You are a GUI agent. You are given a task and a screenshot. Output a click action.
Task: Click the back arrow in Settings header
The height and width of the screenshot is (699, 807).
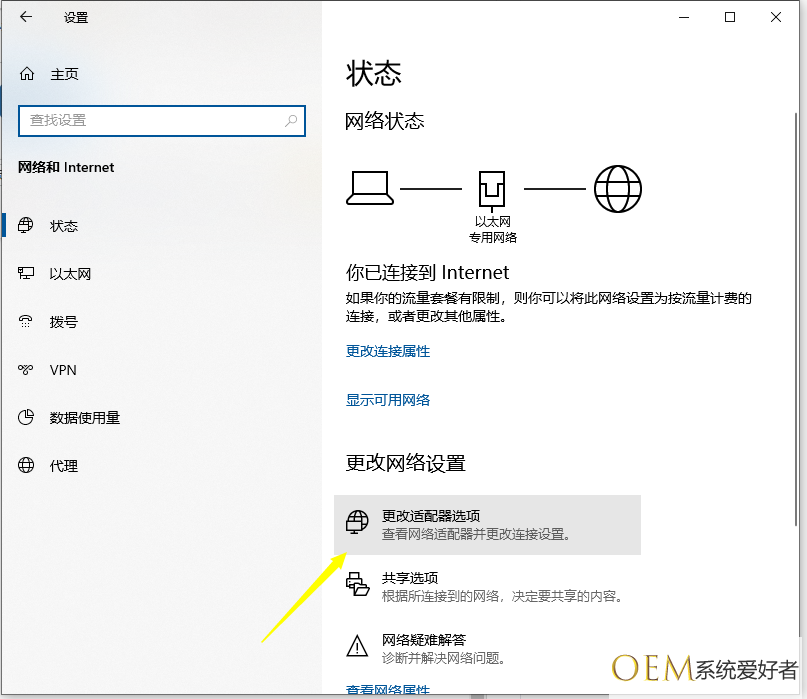click(x=26, y=17)
